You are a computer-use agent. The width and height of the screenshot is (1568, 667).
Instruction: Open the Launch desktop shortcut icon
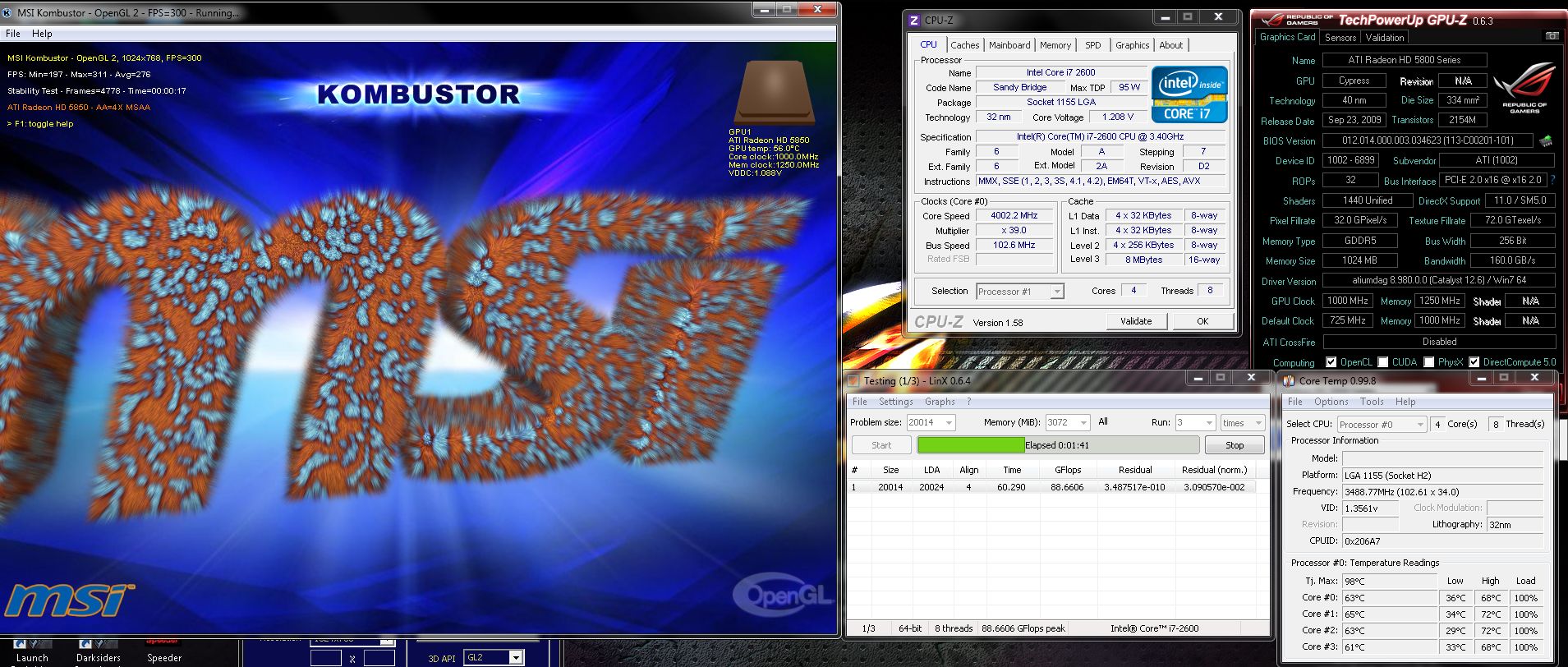click(31, 652)
